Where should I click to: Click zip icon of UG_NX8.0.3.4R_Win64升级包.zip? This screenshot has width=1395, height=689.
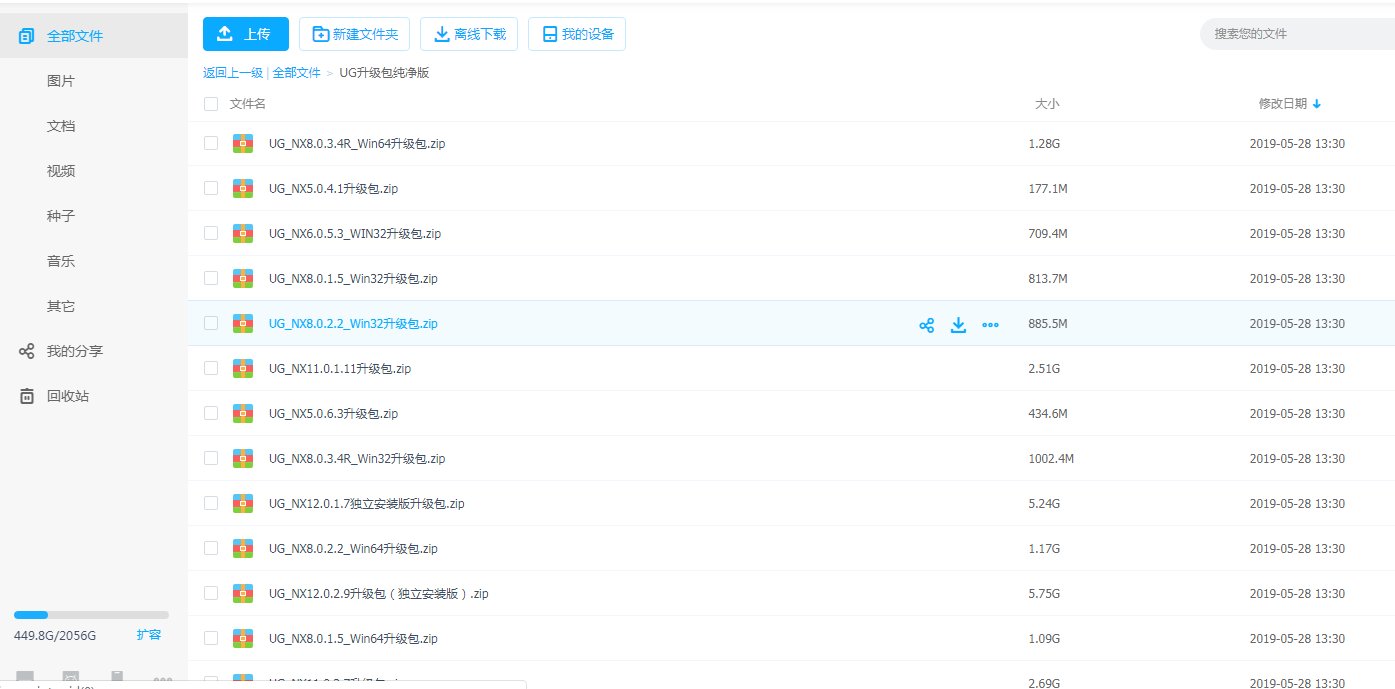[x=242, y=143]
